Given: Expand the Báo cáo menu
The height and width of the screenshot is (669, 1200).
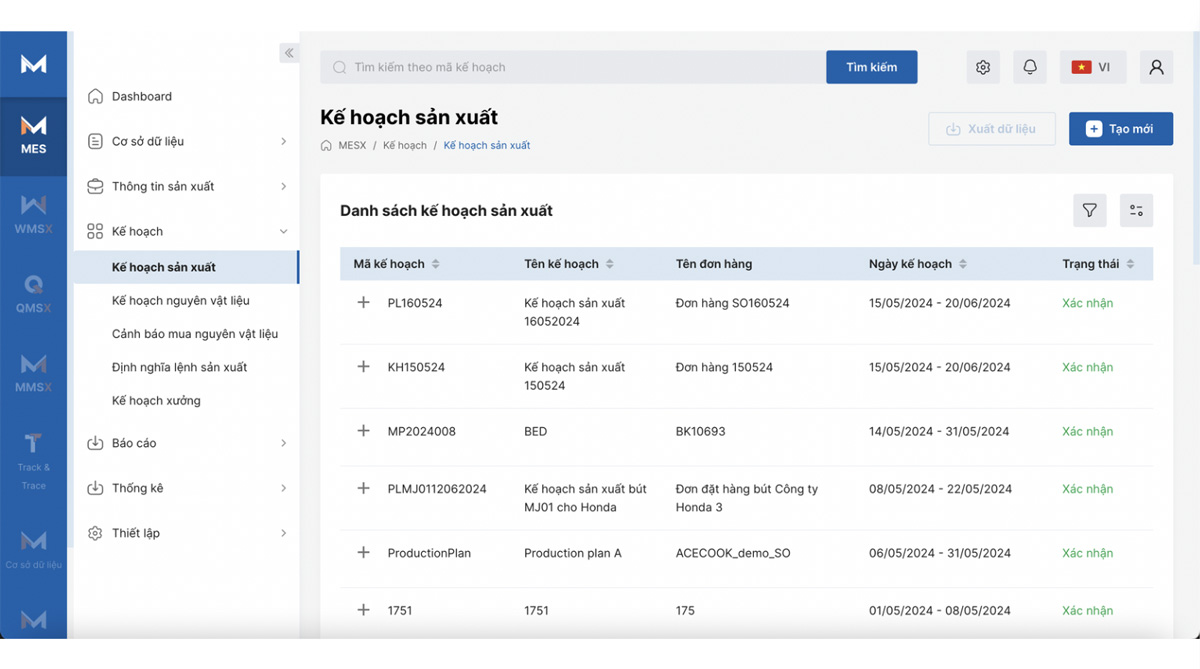Looking at the screenshot, I should click(187, 443).
